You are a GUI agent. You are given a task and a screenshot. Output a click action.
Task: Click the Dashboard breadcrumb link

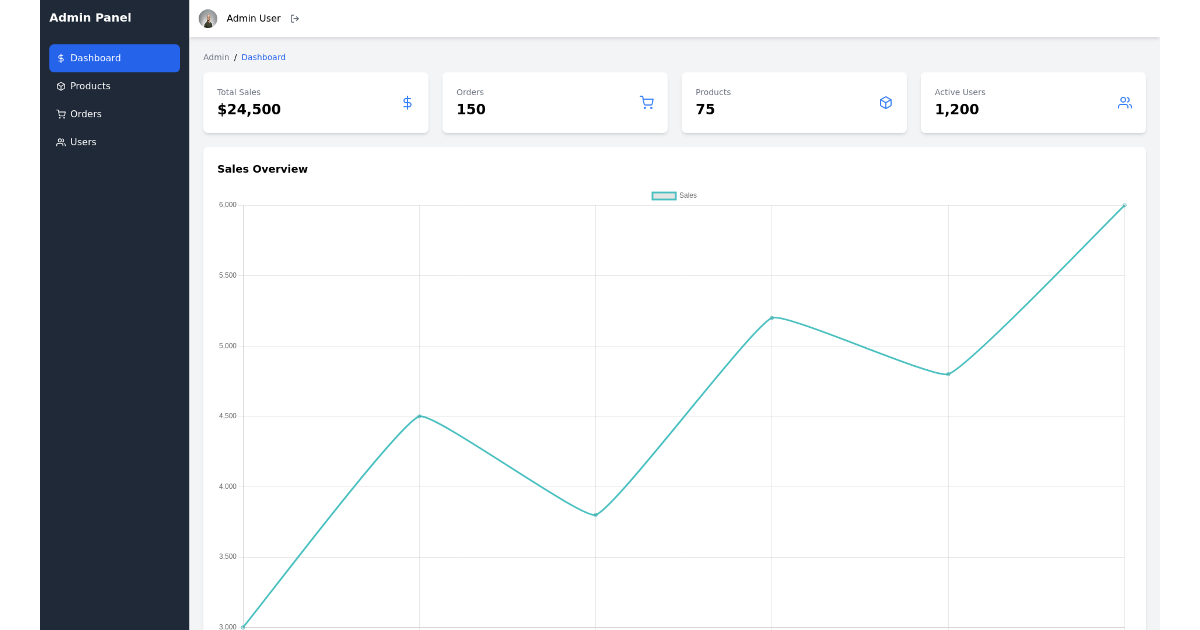point(263,57)
